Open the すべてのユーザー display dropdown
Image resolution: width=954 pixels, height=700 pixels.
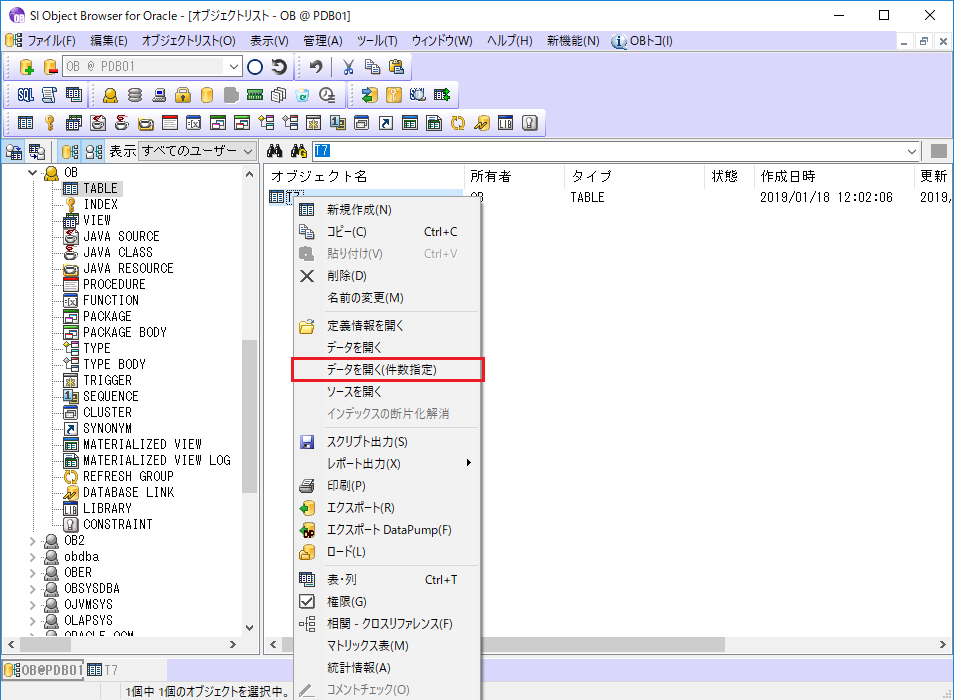(x=198, y=151)
